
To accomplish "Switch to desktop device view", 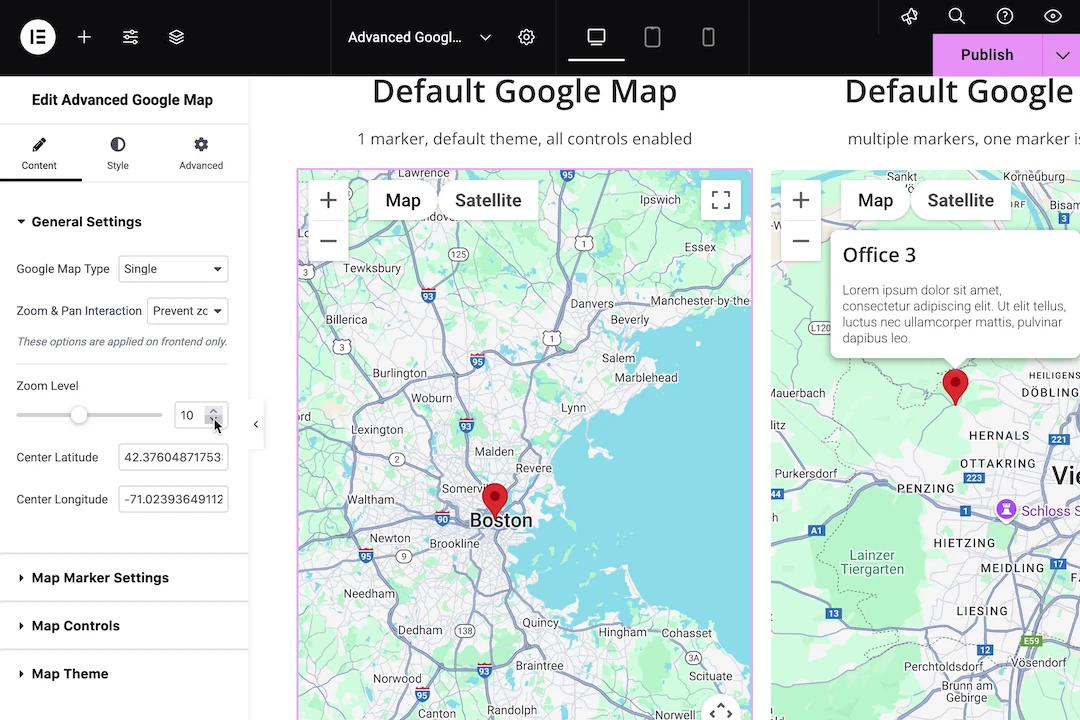I will [x=596, y=37].
